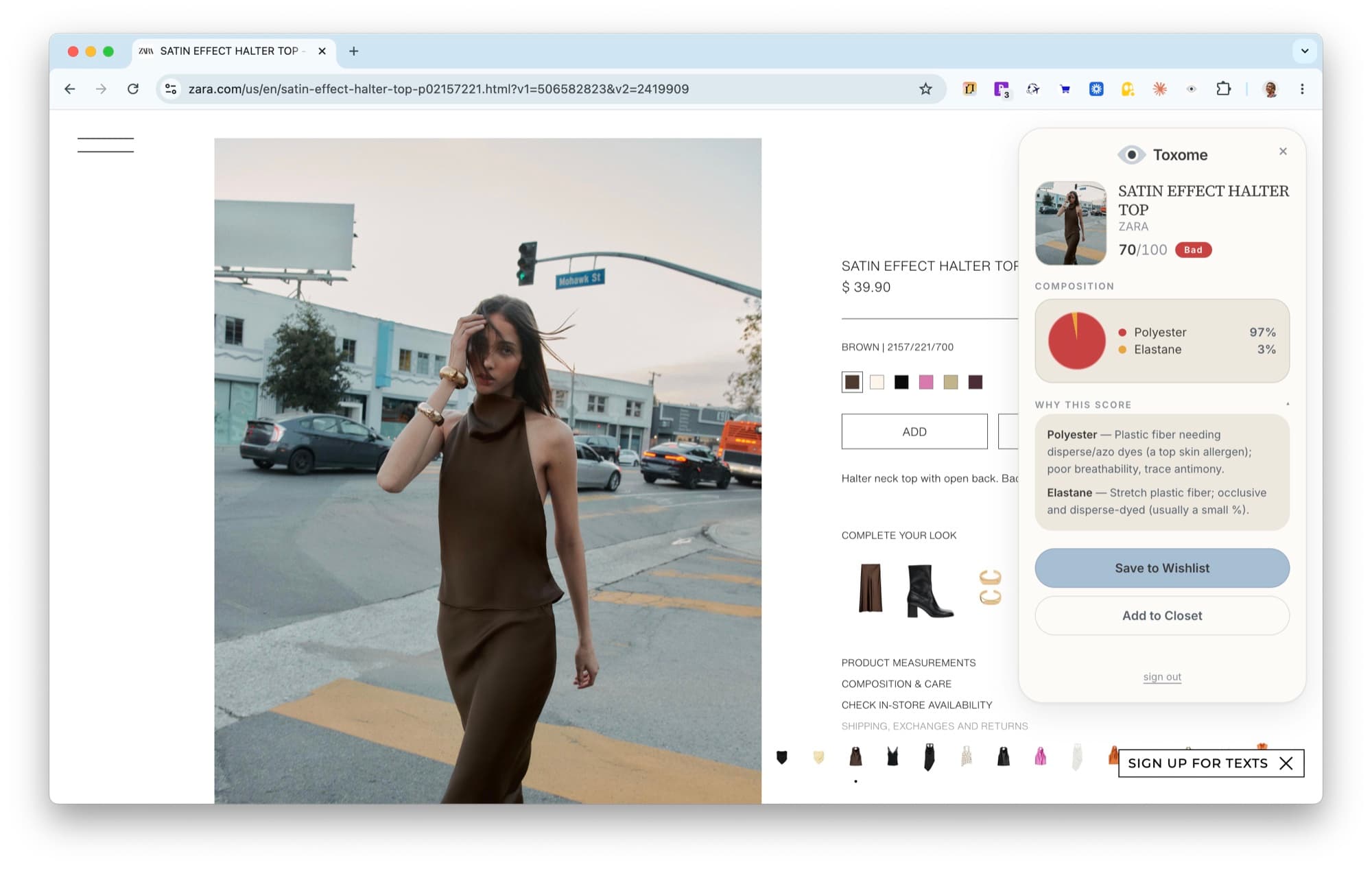Open Product Measurements
The width and height of the screenshot is (1372, 869).
(908, 663)
